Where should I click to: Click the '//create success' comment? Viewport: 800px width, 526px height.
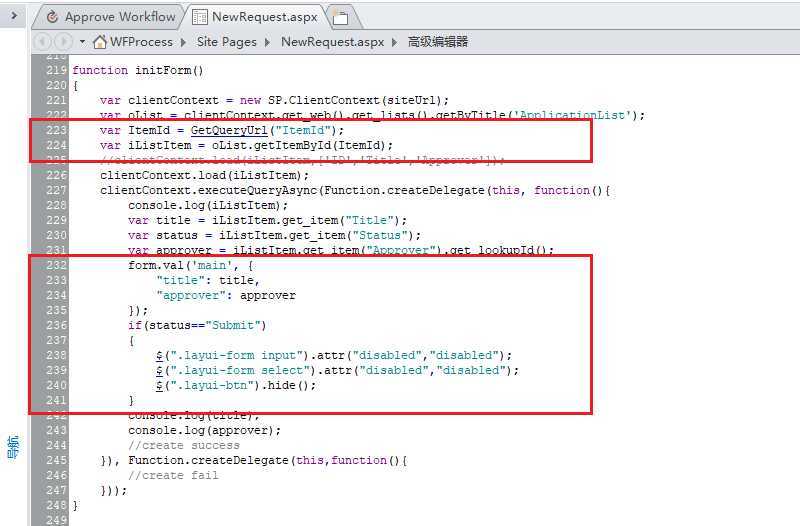coord(184,445)
